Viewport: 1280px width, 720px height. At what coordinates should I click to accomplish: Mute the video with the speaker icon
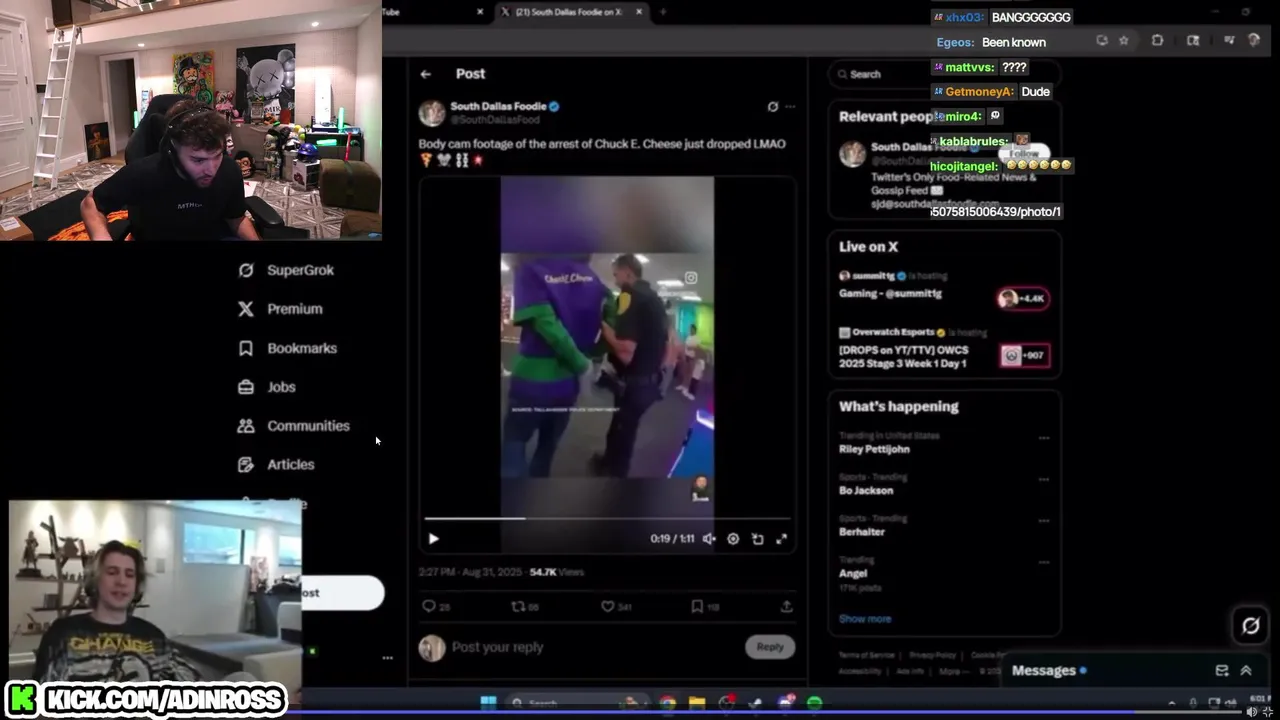pyautogui.click(x=709, y=539)
